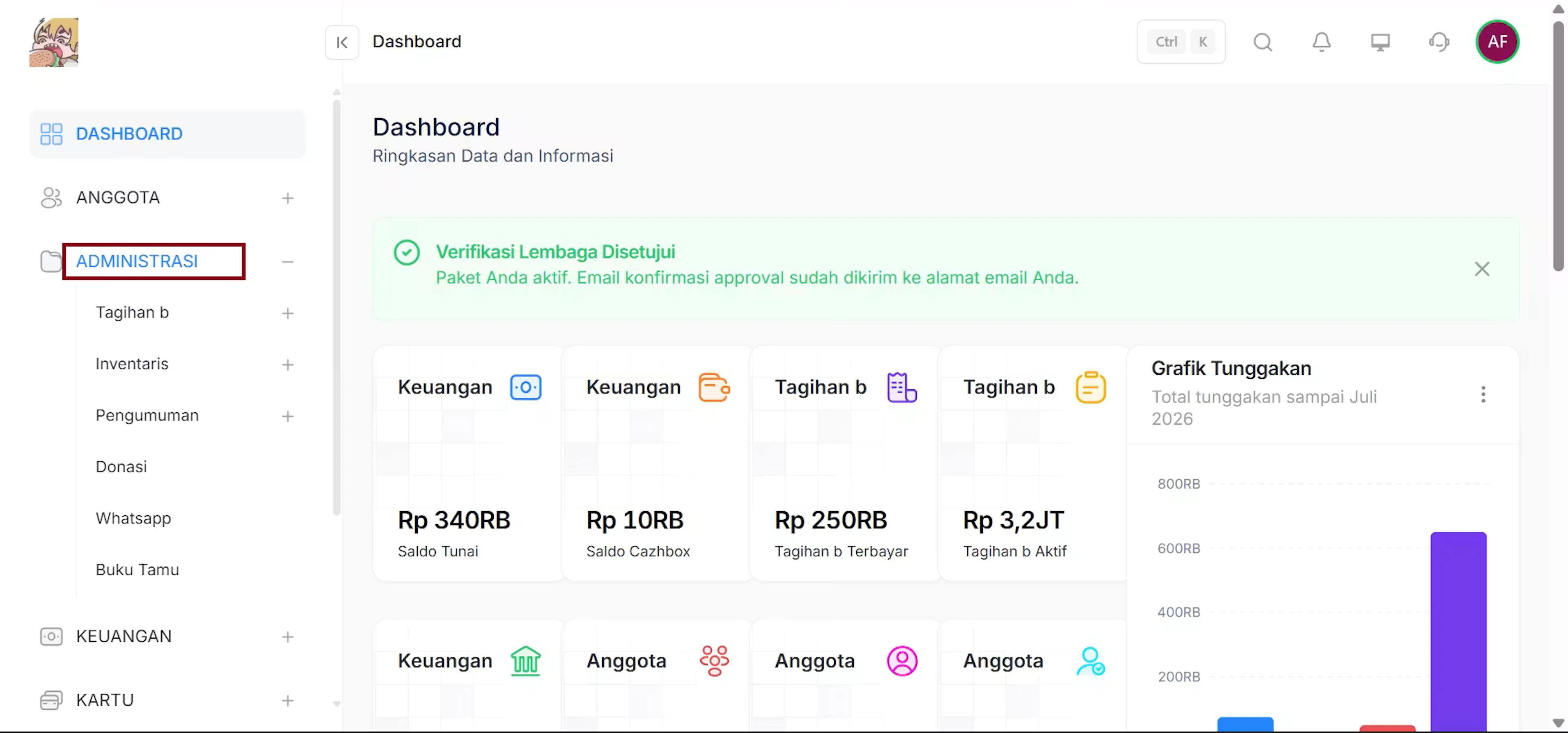The height and width of the screenshot is (733, 1568).
Task: Click the monitor display icon in header
Action: [x=1380, y=42]
